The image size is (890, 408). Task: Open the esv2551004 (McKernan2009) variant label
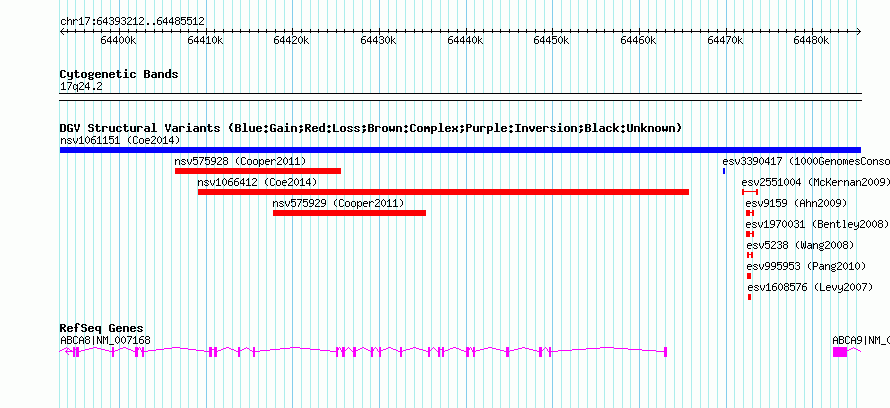[815, 182]
